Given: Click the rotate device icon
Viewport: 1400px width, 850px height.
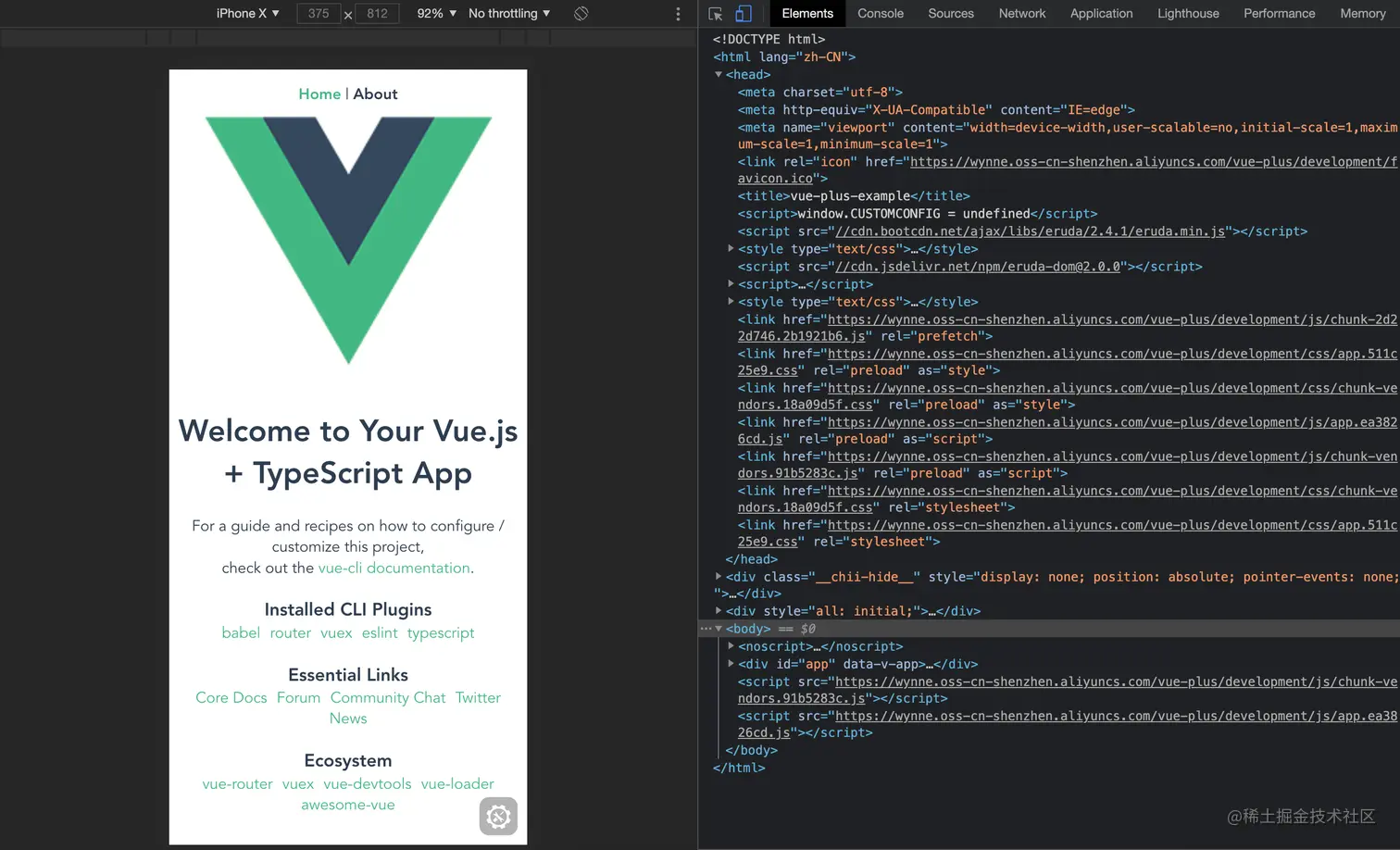Looking at the screenshot, I should coord(581,13).
